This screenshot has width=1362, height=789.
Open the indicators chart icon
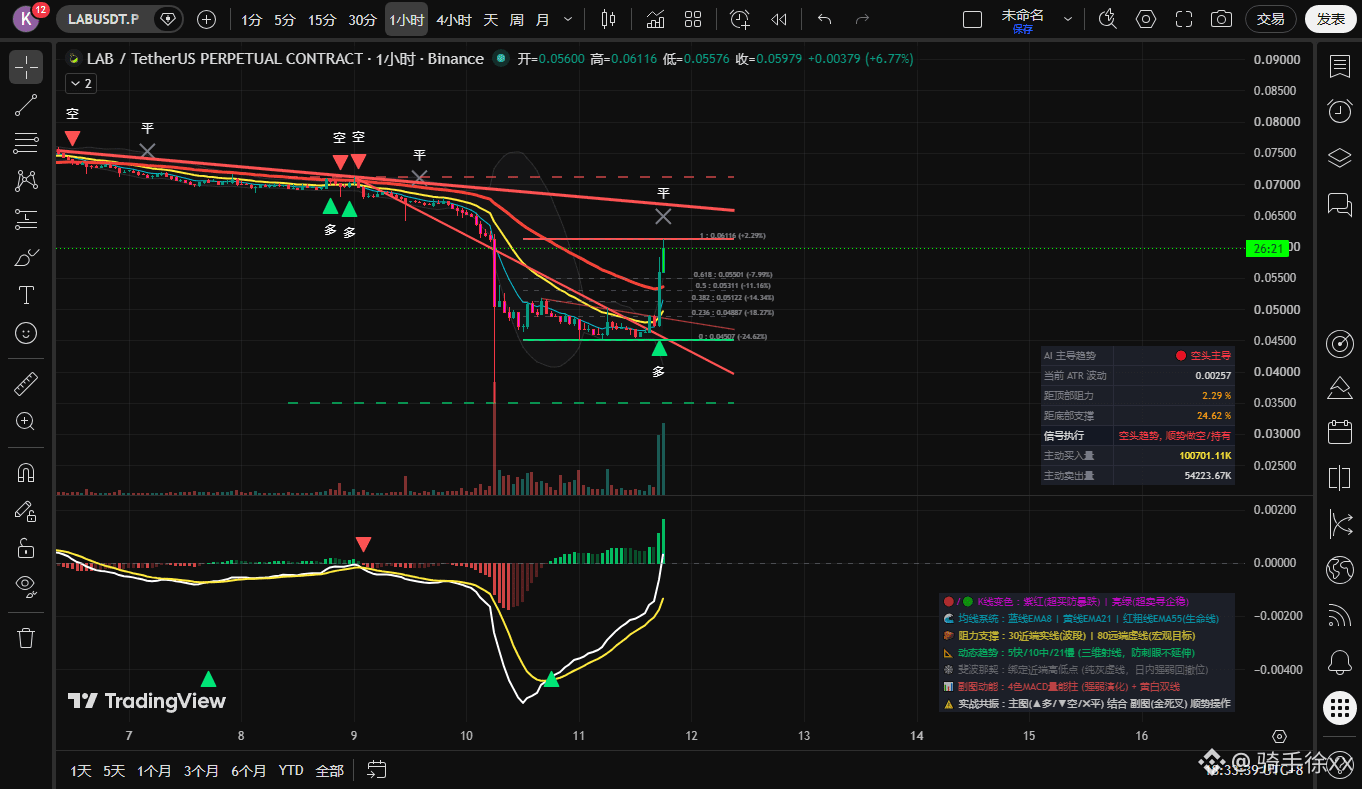click(655, 19)
